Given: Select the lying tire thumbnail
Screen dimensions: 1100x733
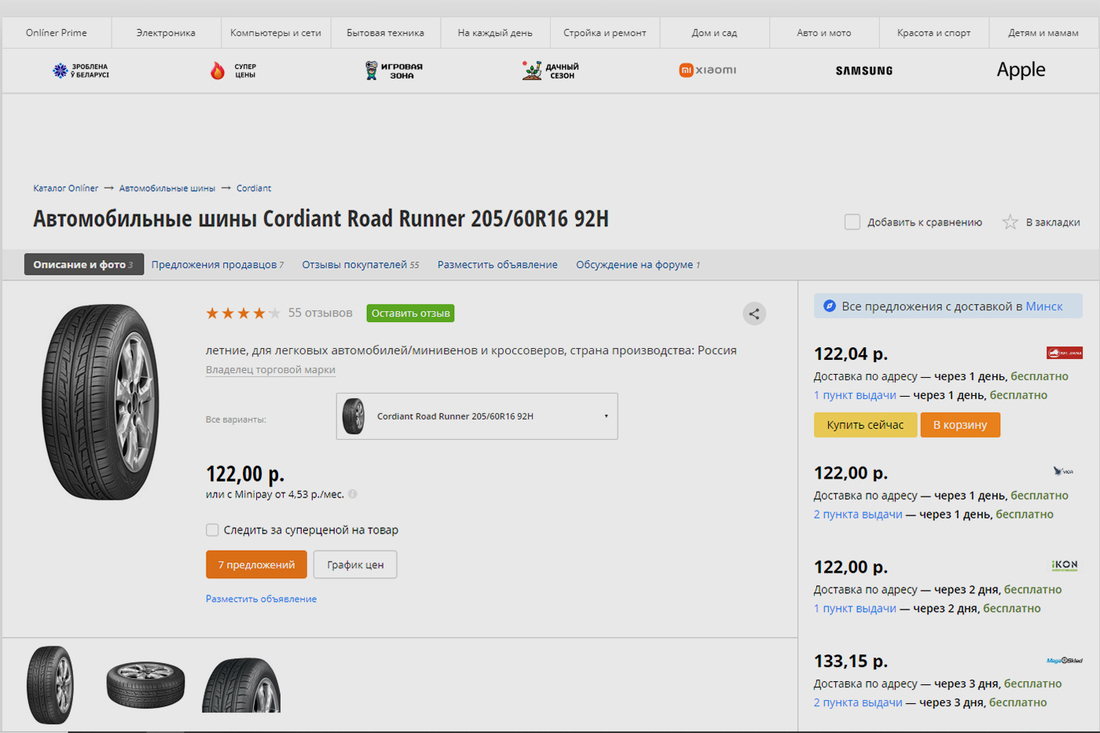Looking at the screenshot, I should tap(145, 684).
